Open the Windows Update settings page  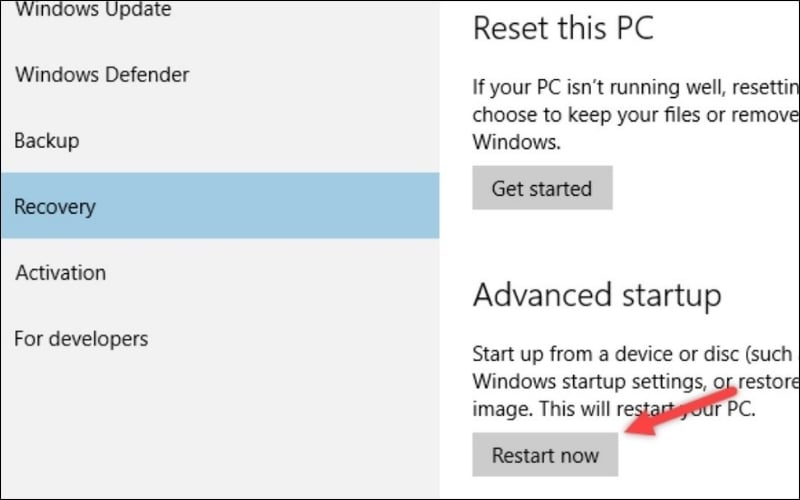[94, 11]
